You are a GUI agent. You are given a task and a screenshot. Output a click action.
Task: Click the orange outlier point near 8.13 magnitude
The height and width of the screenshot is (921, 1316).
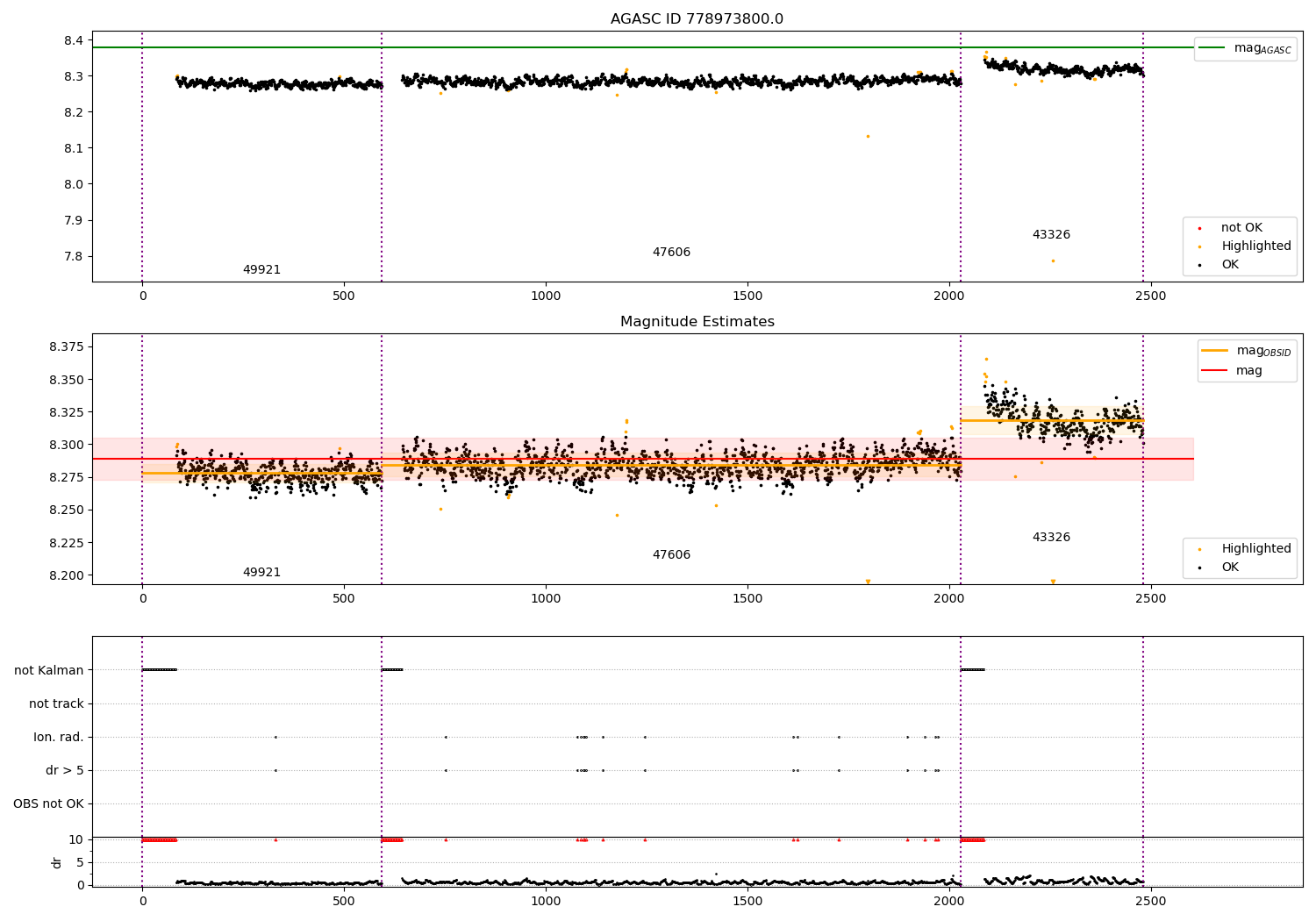(x=868, y=136)
